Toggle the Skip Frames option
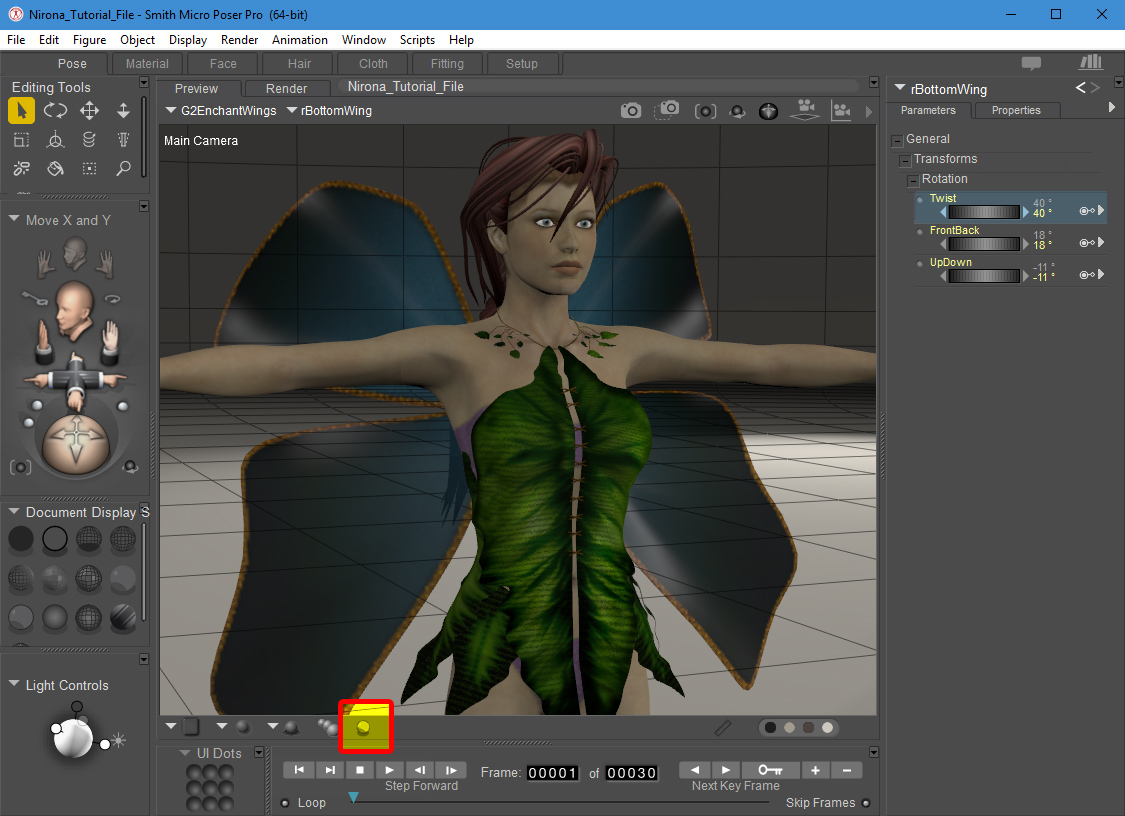The image size is (1125, 816). 865,803
